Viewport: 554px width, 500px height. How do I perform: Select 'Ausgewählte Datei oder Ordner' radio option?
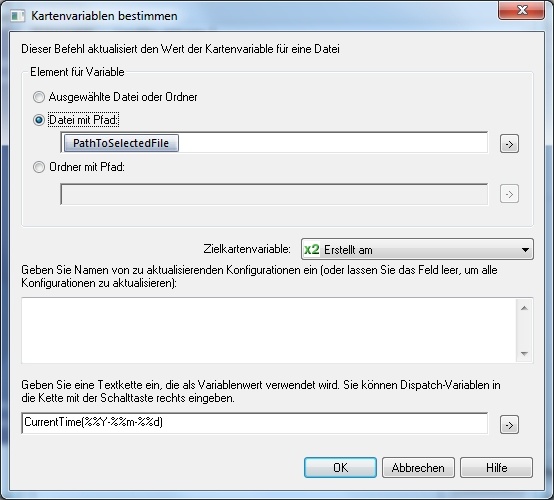[x=39, y=97]
